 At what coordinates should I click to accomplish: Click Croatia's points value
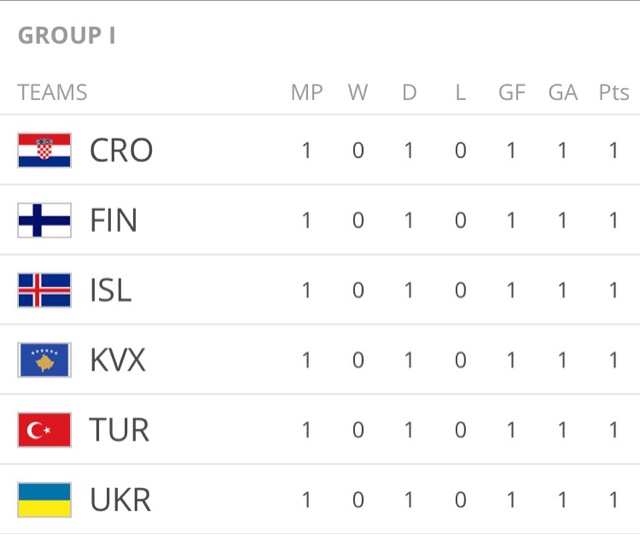point(614,150)
